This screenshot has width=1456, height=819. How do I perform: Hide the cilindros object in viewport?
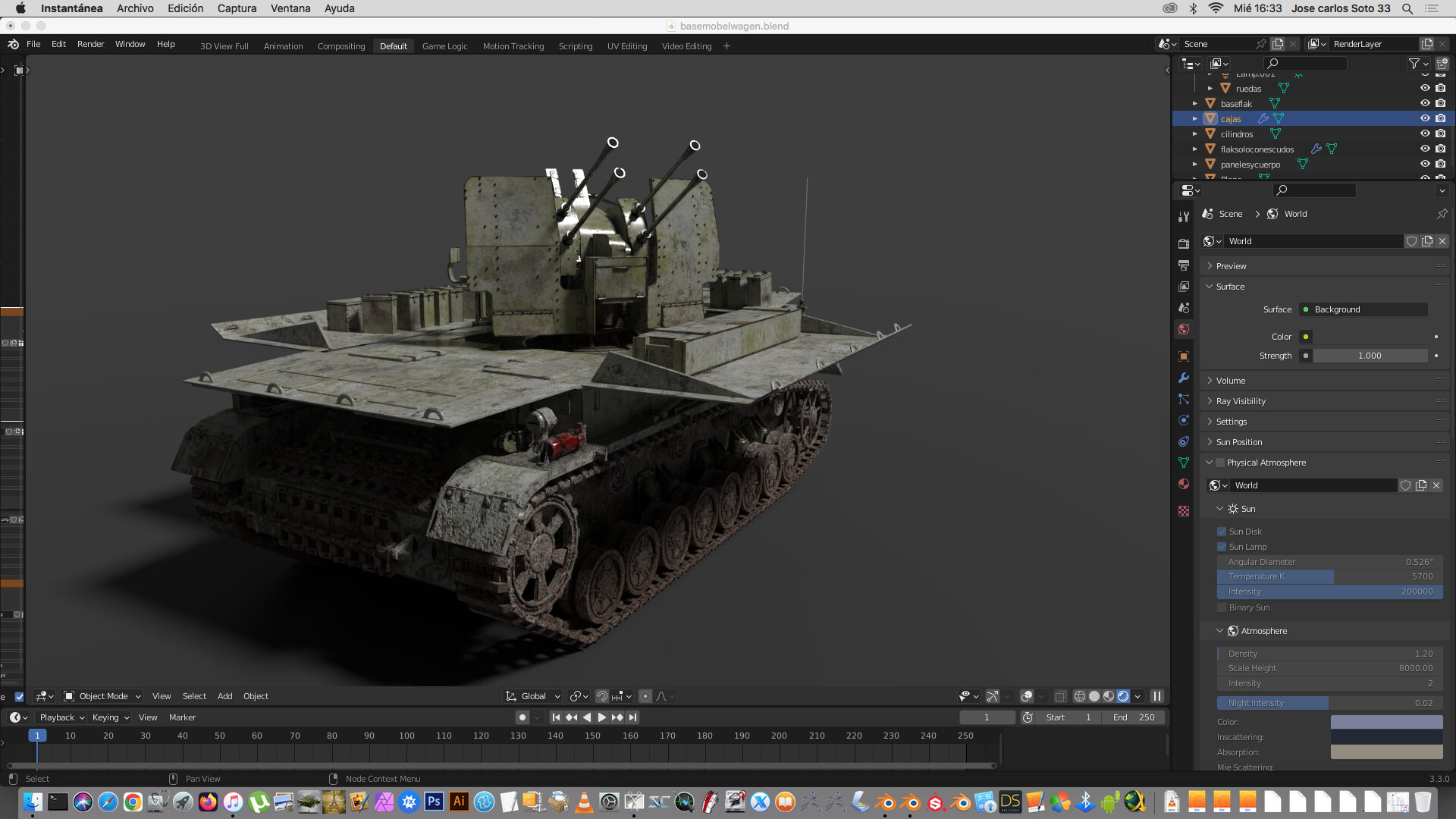click(1425, 133)
